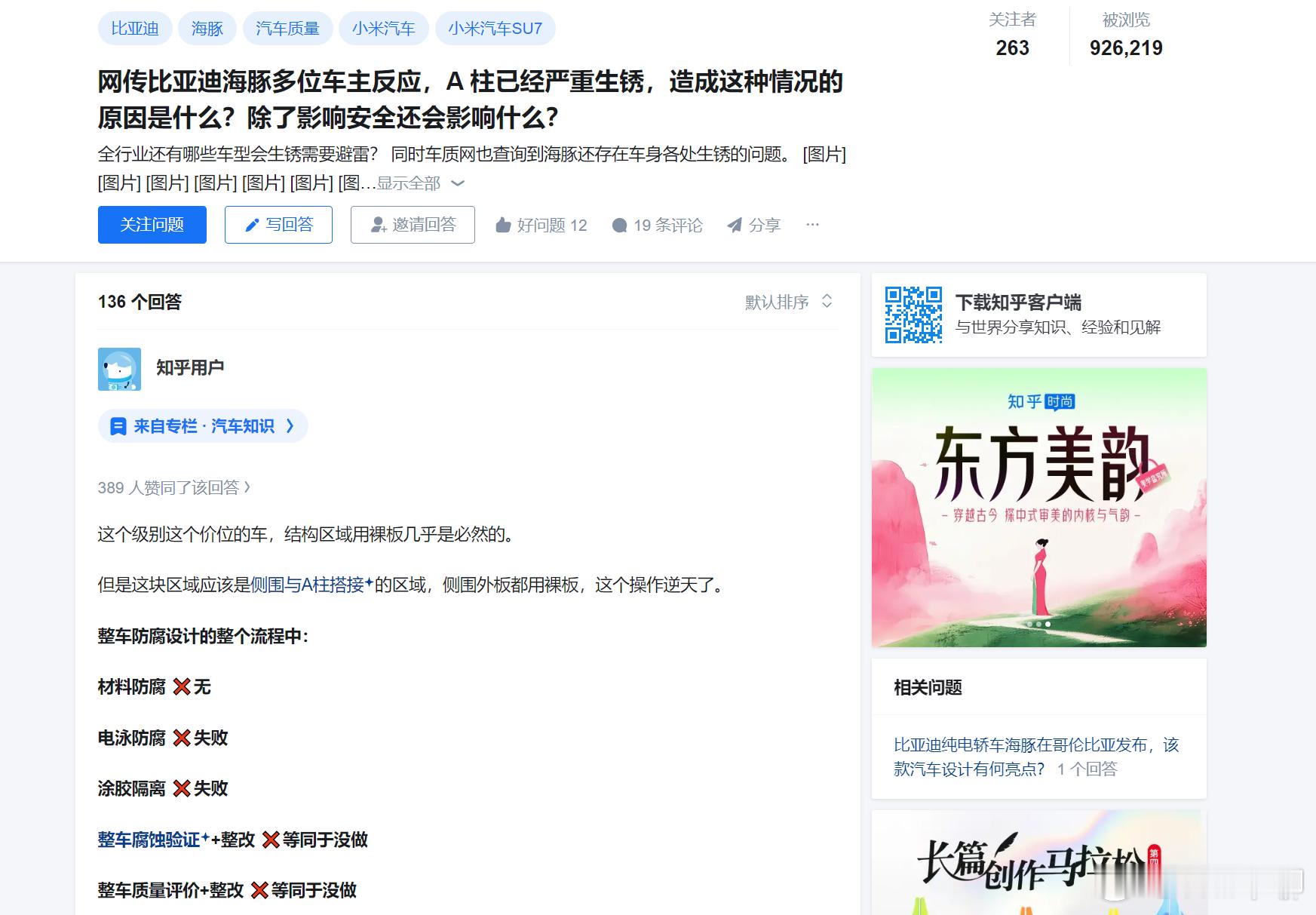Open the more options ellipsis menu
Viewport: 1316px width, 915px height.
(x=812, y=225)
